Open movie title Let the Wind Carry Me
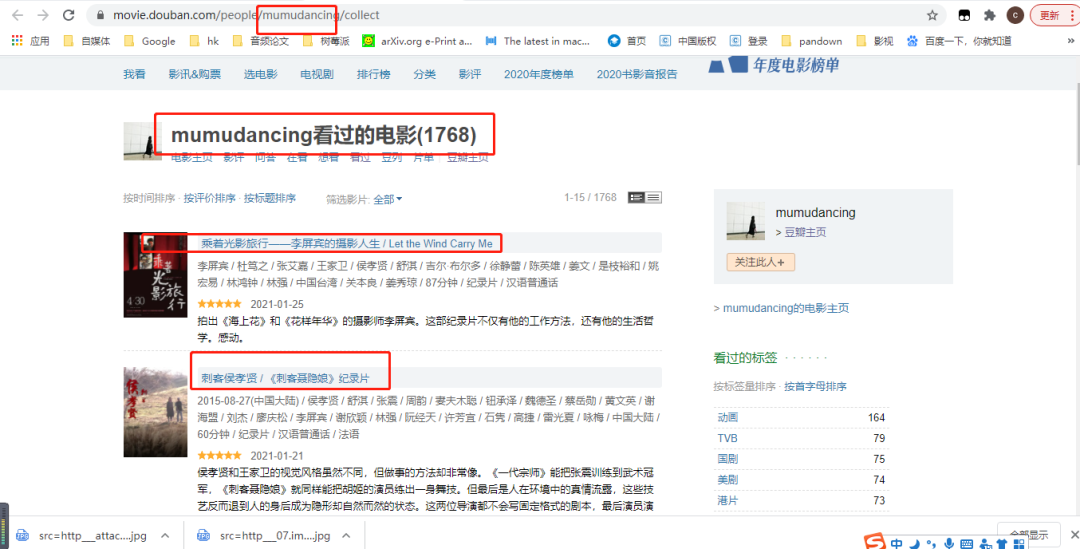The height and width of the screenshot is (549, 1080). [347, 243]
